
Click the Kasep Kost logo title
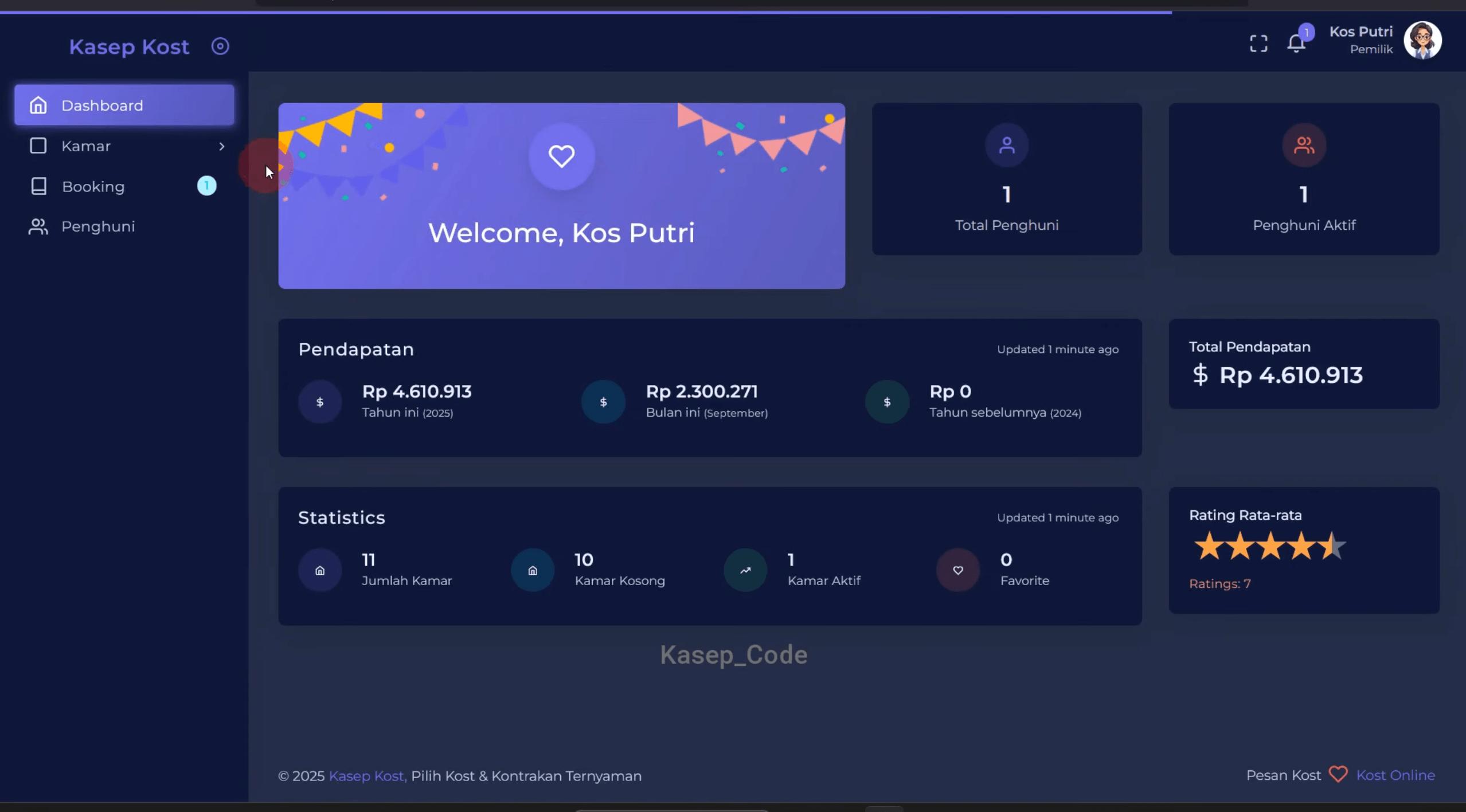[129, 46]
